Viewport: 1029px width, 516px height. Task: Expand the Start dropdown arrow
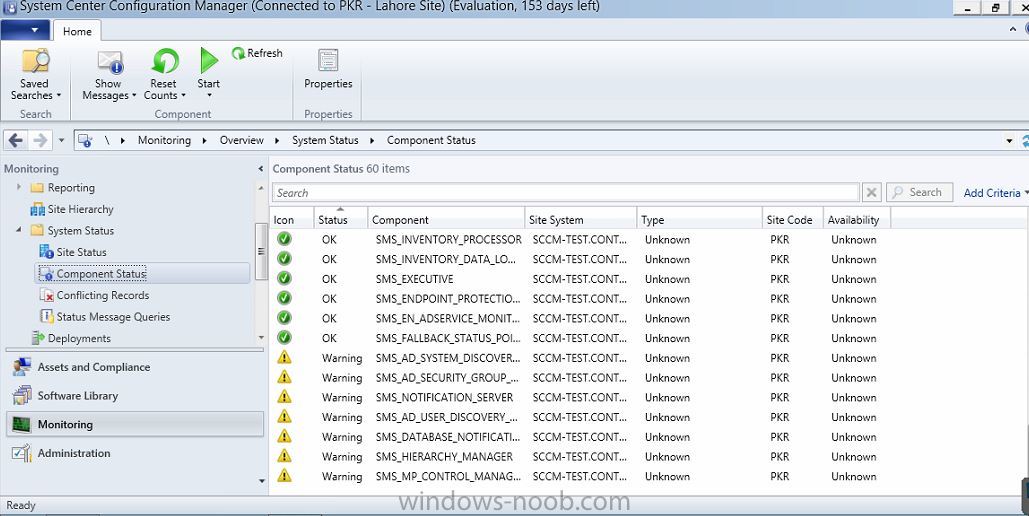[209, 96]
